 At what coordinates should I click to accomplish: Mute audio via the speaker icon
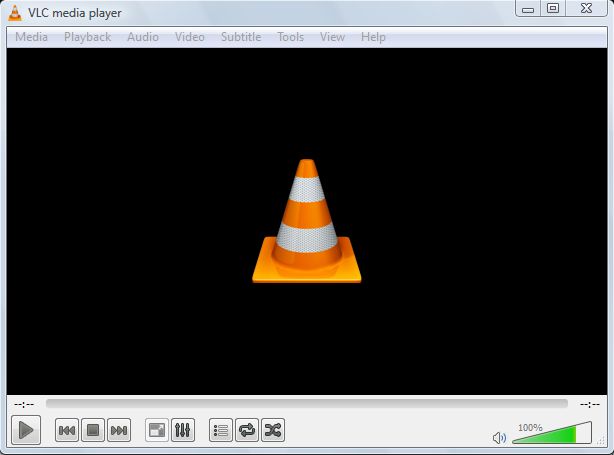pos(499,437)
